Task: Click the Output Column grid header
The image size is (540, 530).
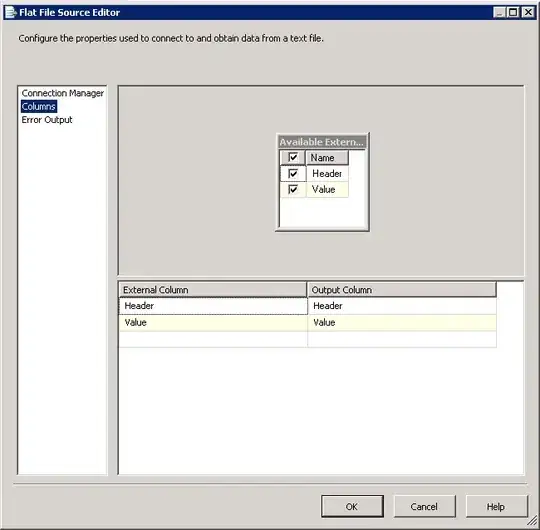Action: [402, 290]
